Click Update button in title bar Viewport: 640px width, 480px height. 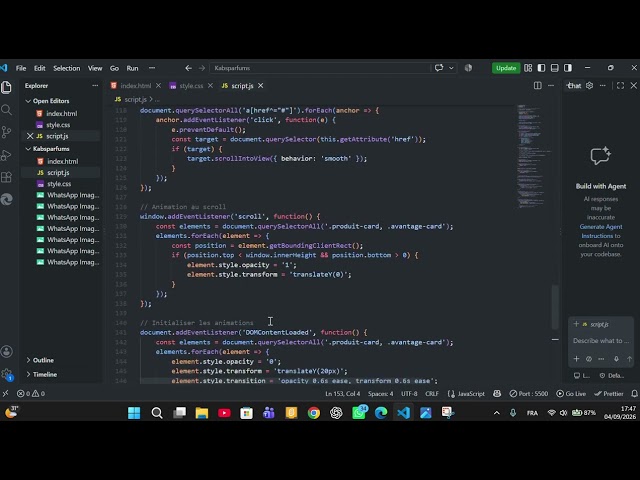[506, 68]
